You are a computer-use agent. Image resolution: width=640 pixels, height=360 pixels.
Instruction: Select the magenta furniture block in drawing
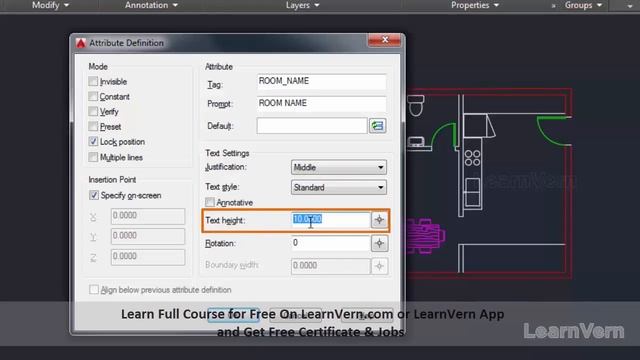click(x=425, y=236)
